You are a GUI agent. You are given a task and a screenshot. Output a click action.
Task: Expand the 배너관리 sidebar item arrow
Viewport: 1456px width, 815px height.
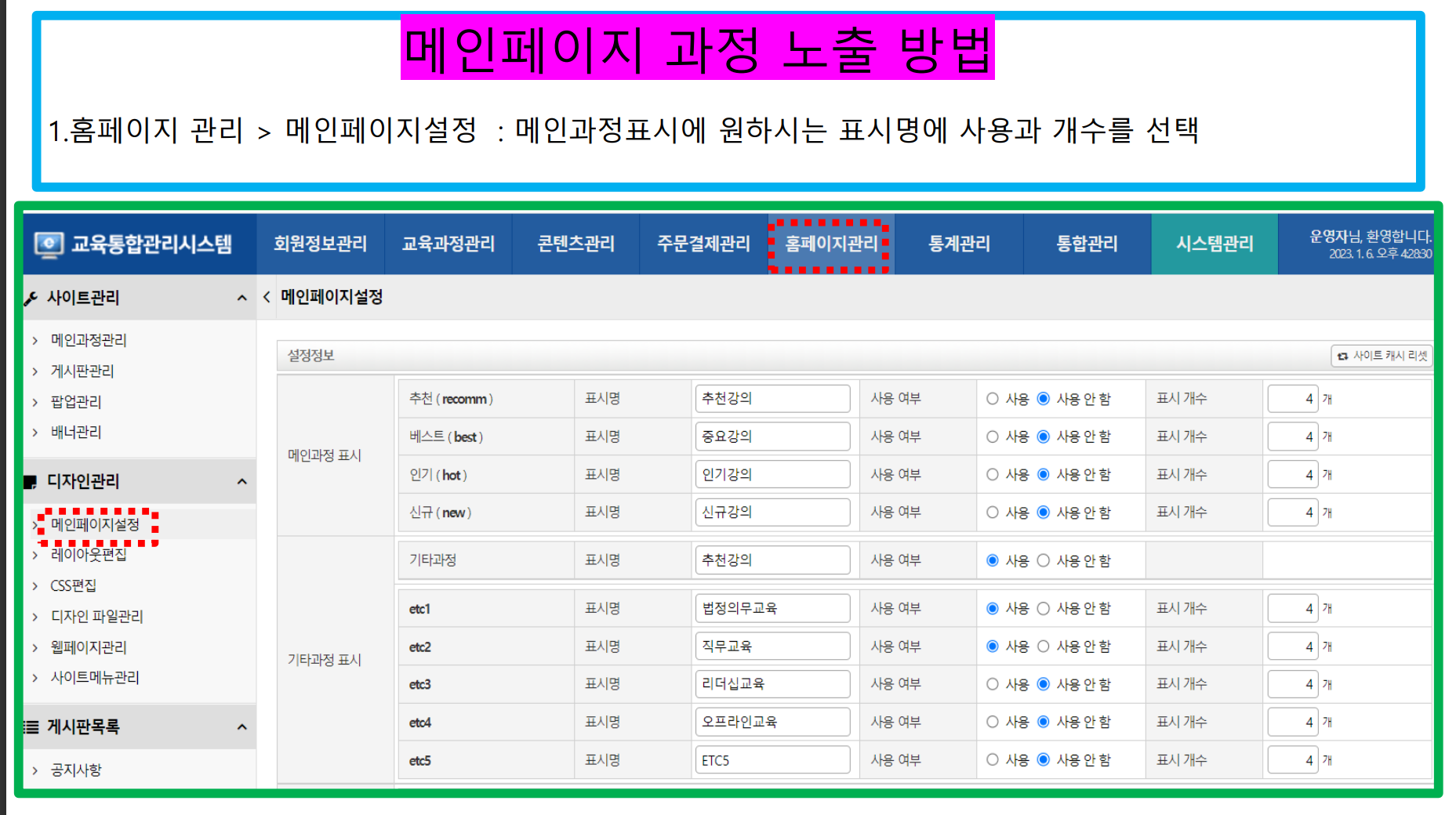pyautogui.click(x=35, y=433)
